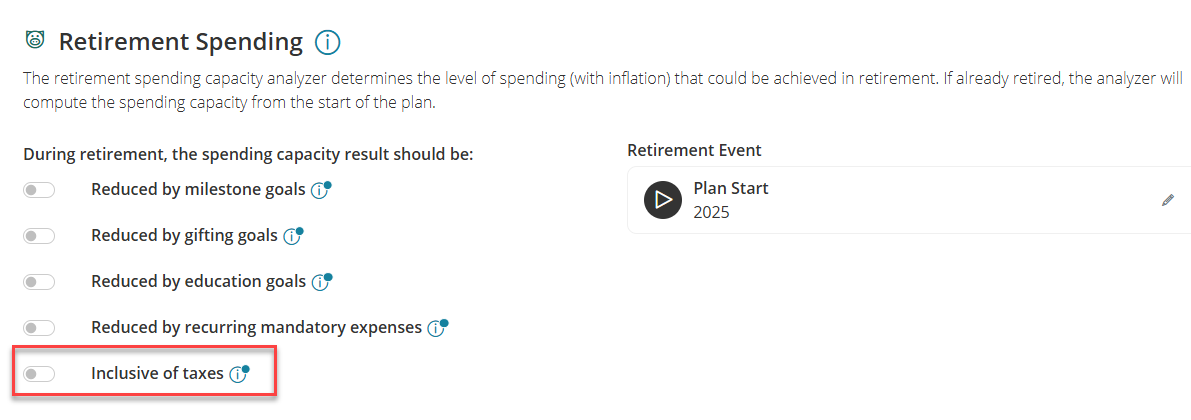Viewport: 1191px width, 420px height.
Task: Enable the recurring mandatory expenses toggle
Action: [x=39, y=328]
